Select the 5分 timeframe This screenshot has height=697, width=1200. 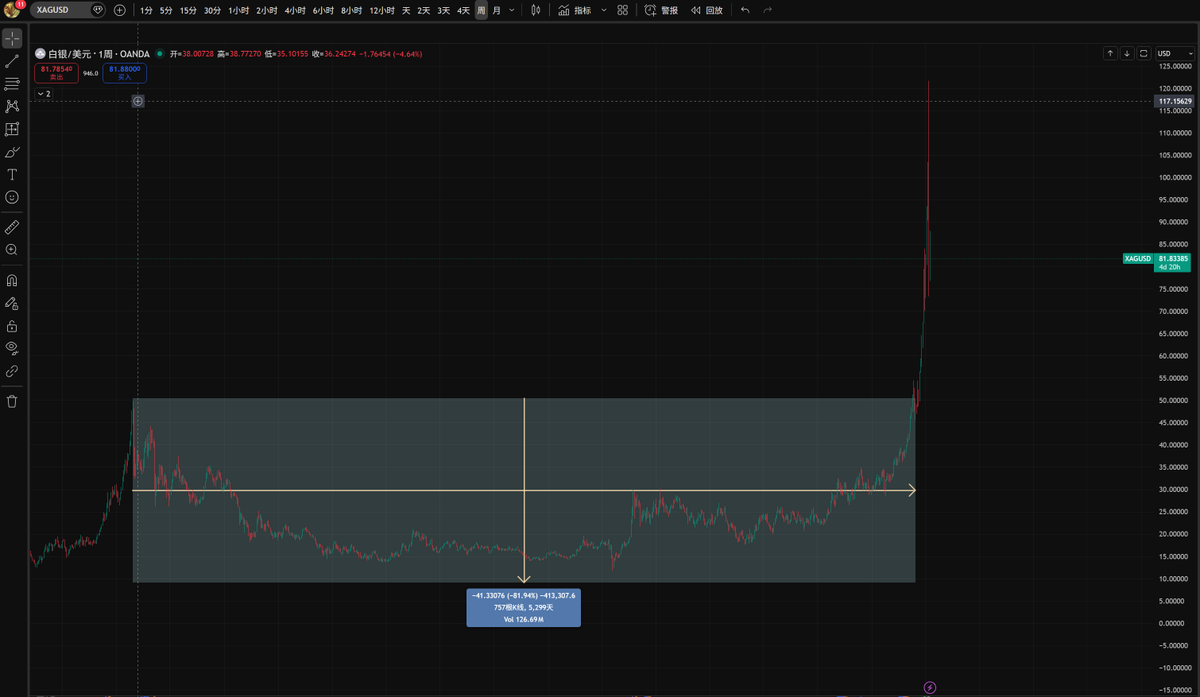166,10
